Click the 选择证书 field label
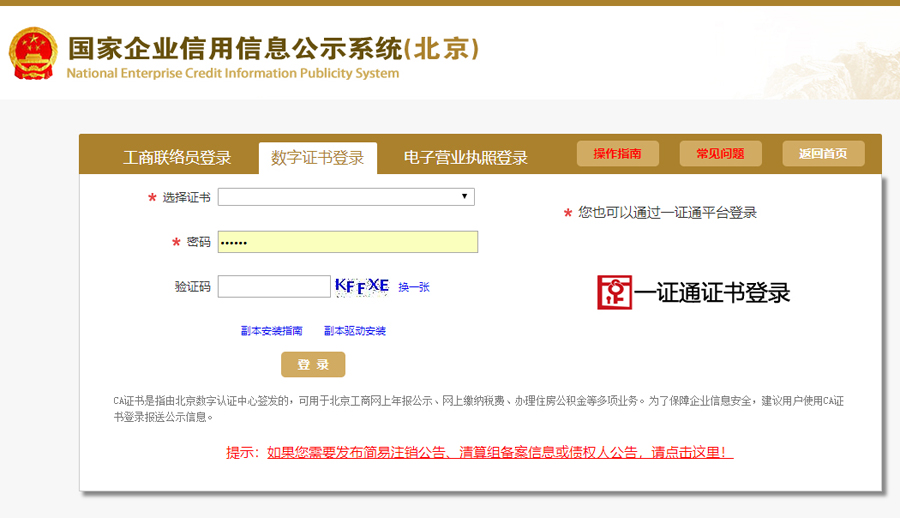This screenshot has height=518, width=900. point(187,198)
